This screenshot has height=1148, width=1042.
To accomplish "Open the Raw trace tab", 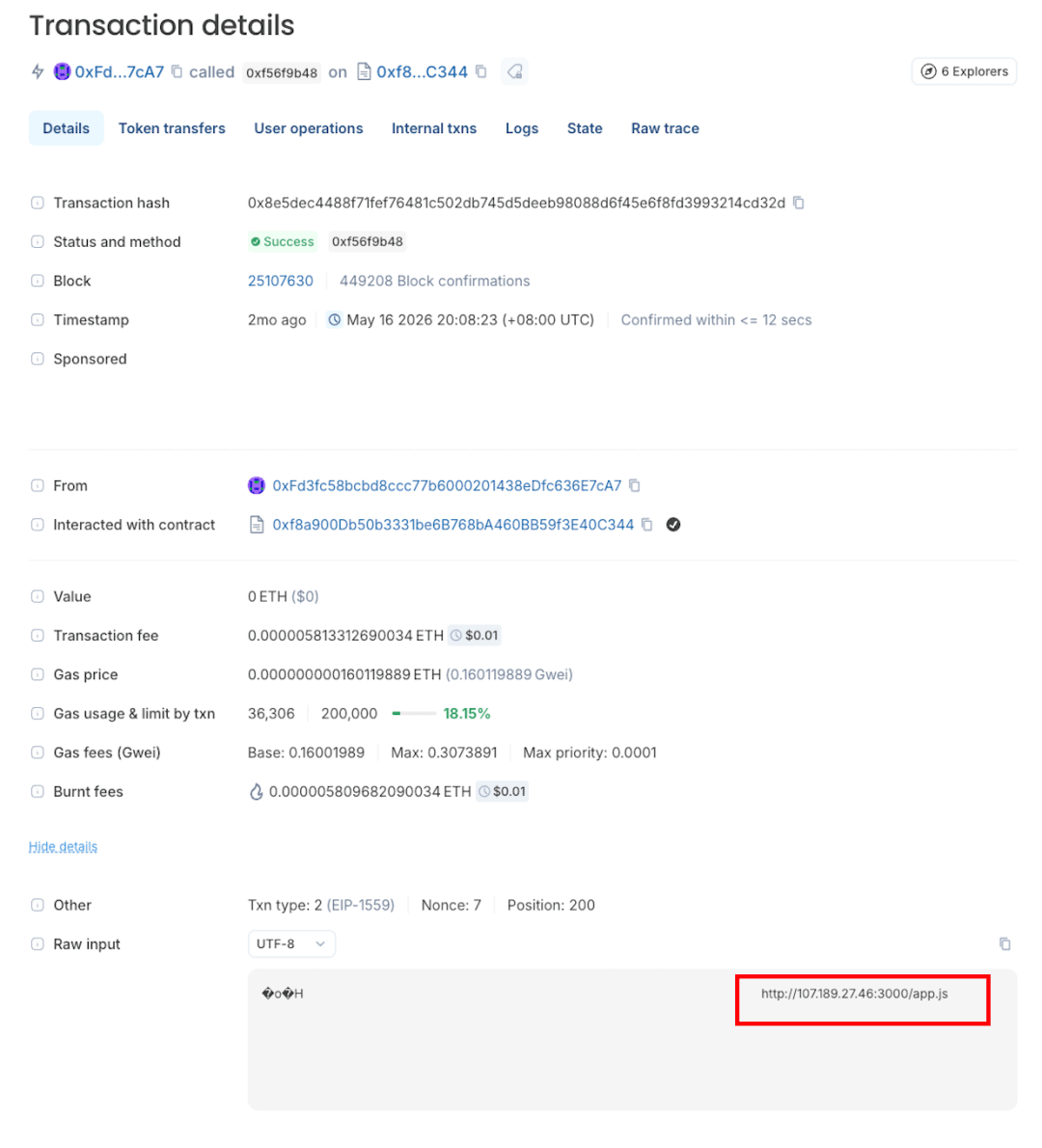I will pyautogui.click(x=665, y=128).
